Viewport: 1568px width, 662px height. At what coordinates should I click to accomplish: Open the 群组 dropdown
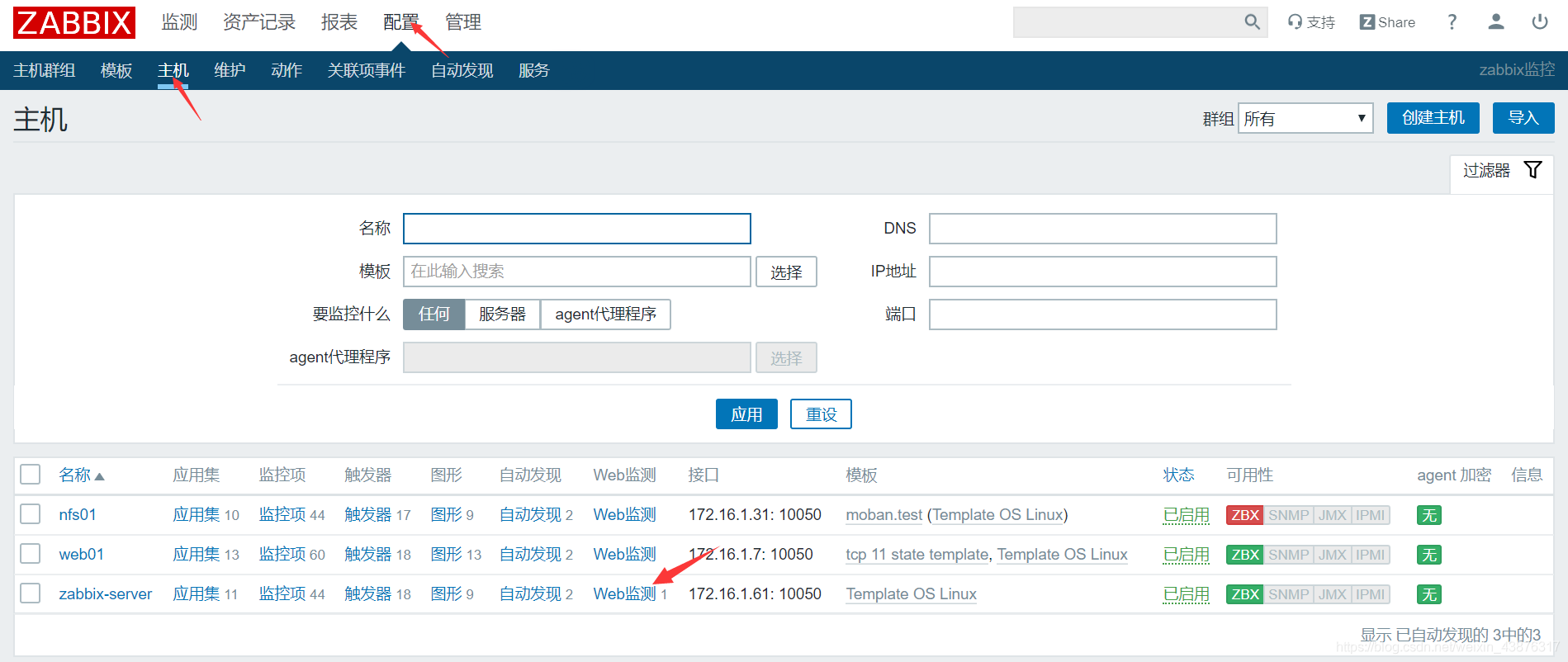[x=1305, y=118]
